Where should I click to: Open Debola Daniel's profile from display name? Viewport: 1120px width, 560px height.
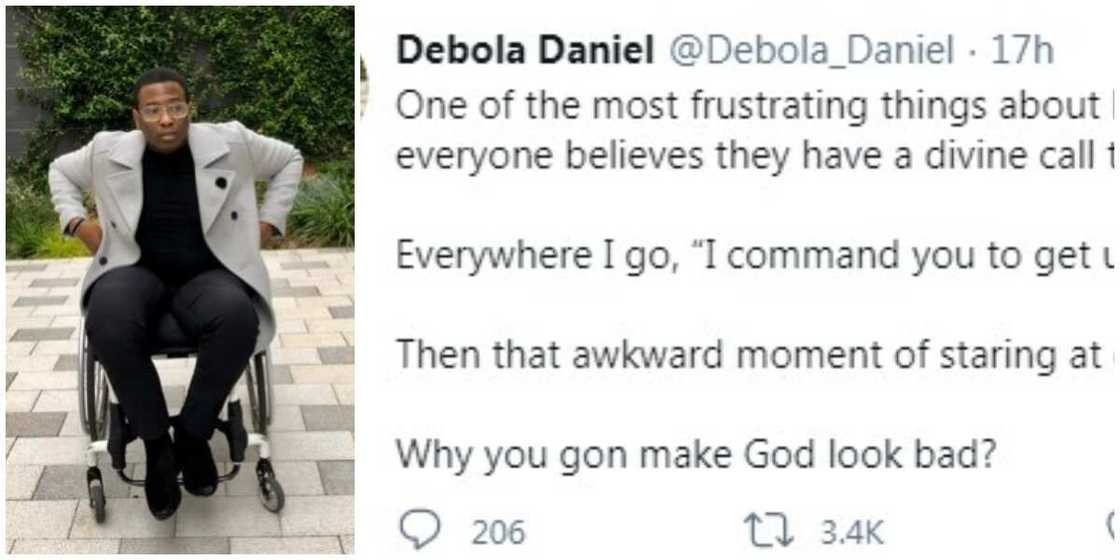click(x=525, y=51)
